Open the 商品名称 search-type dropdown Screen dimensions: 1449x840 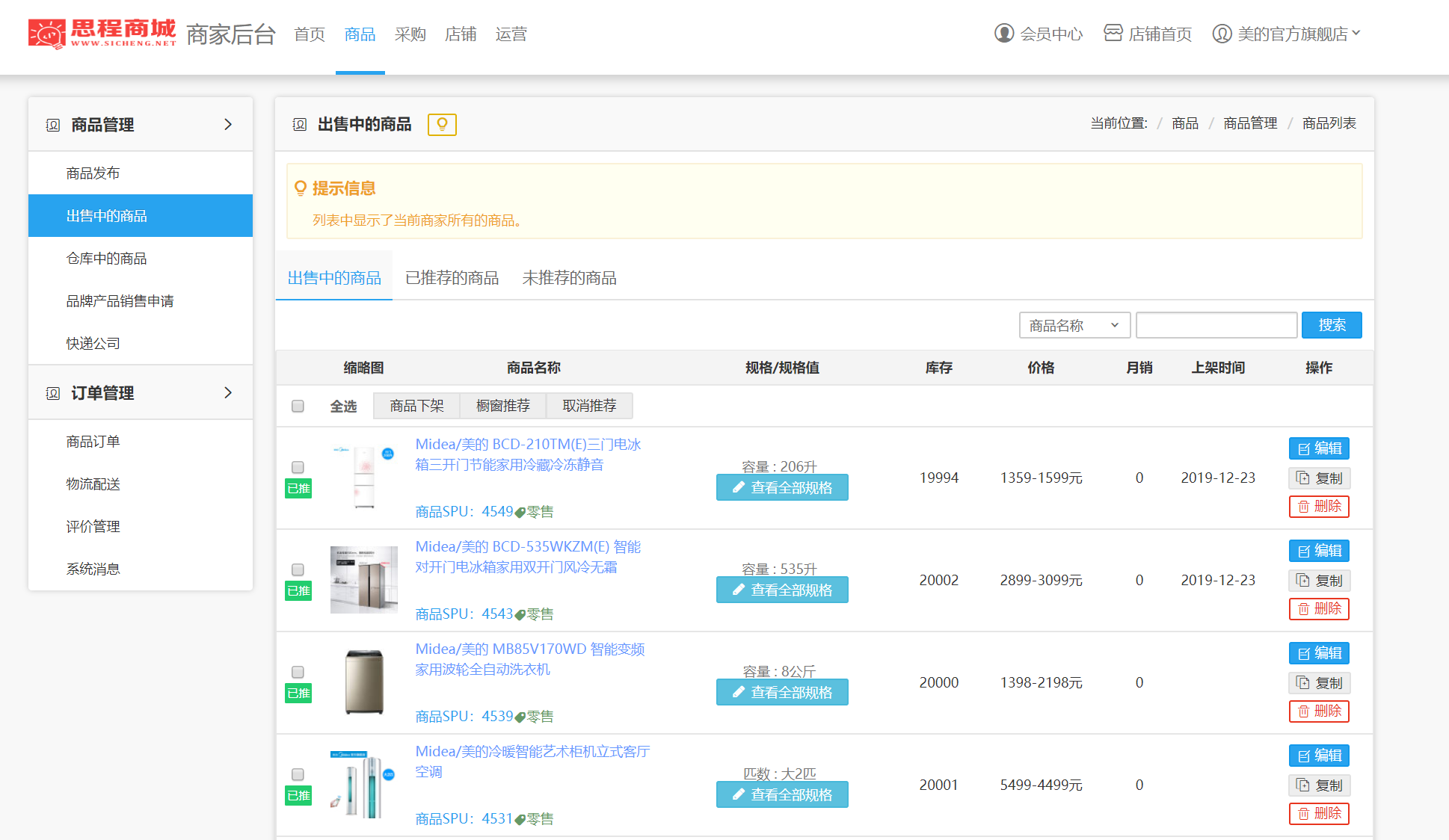(1074, 325)
